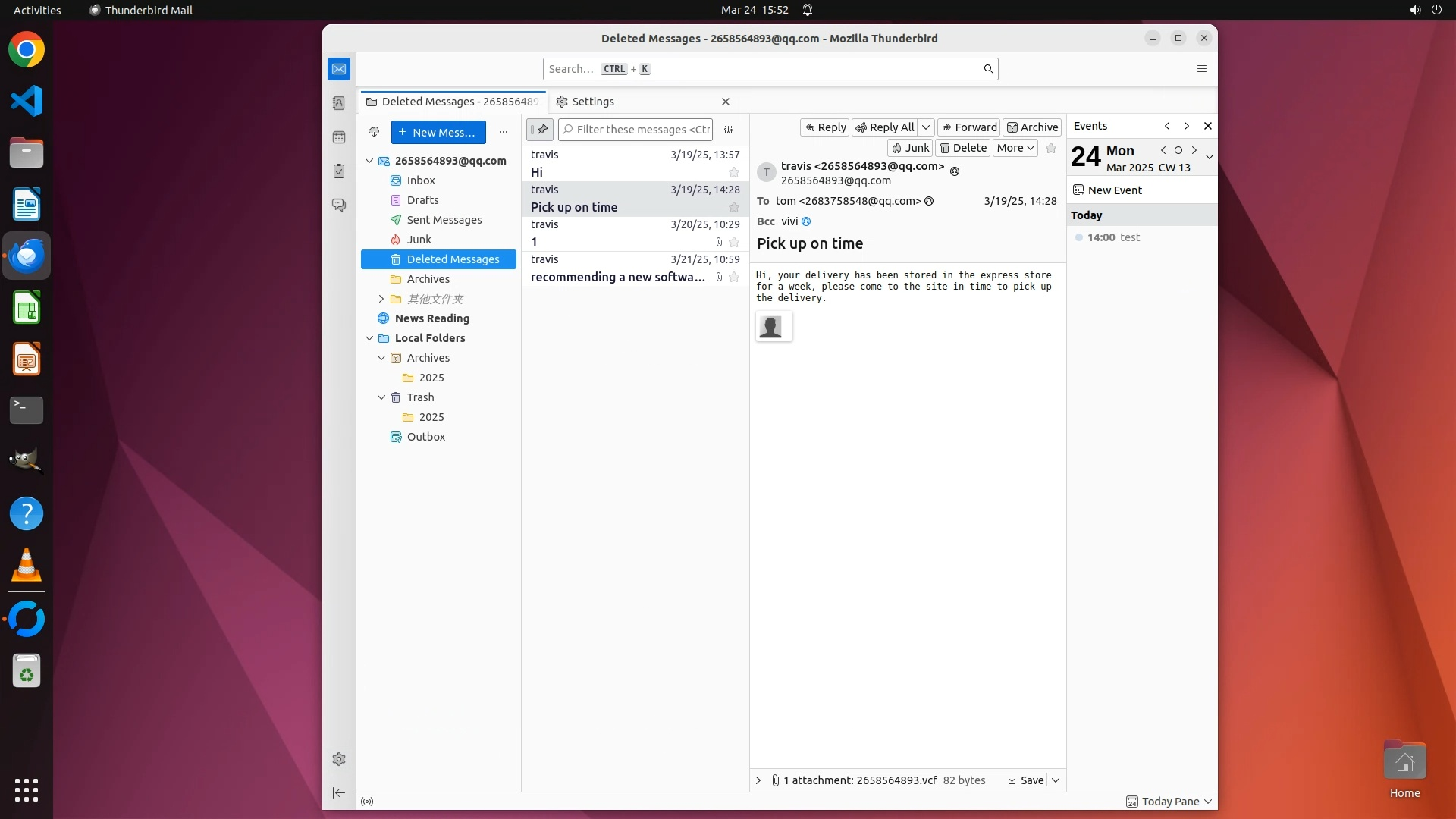Open message list display options icon
Viewport: 1456px width, 819px height.
pyautogui.click(x=728, y=130)
